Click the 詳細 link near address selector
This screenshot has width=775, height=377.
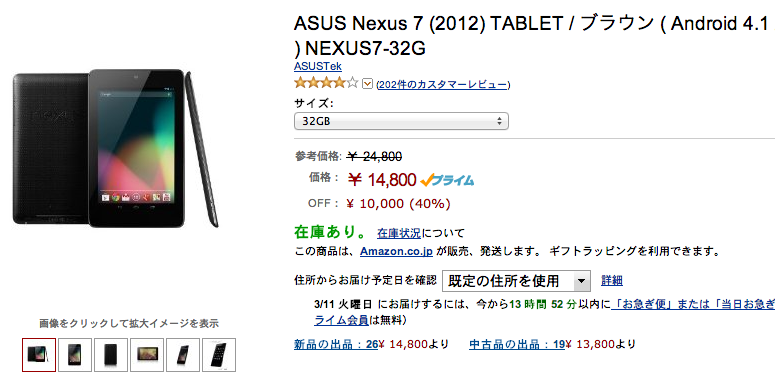click(x=612, y=281)
